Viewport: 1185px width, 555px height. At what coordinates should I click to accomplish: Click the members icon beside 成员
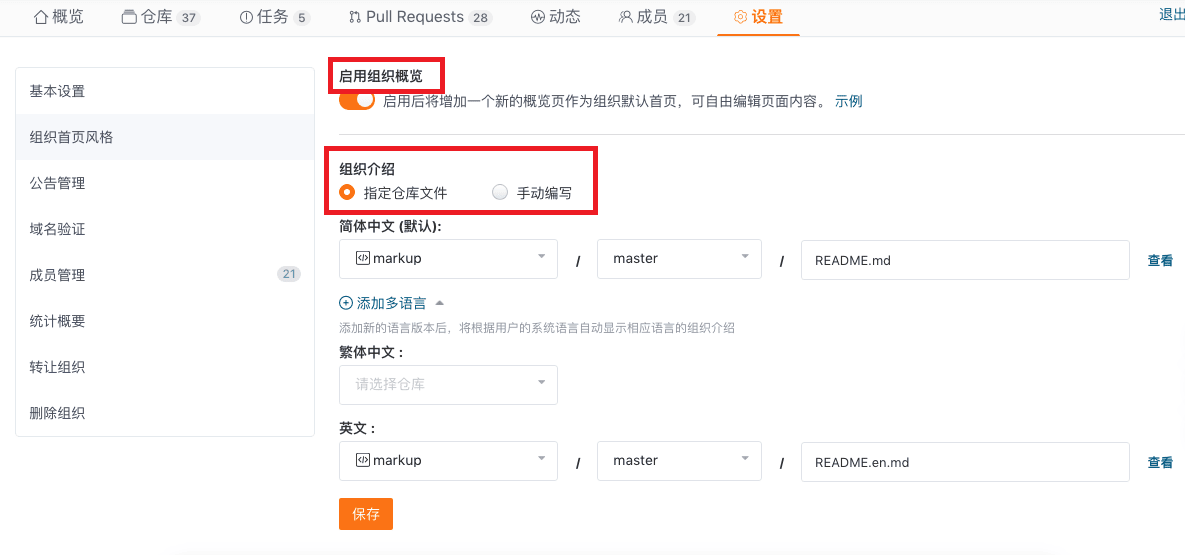pos(625,17)
